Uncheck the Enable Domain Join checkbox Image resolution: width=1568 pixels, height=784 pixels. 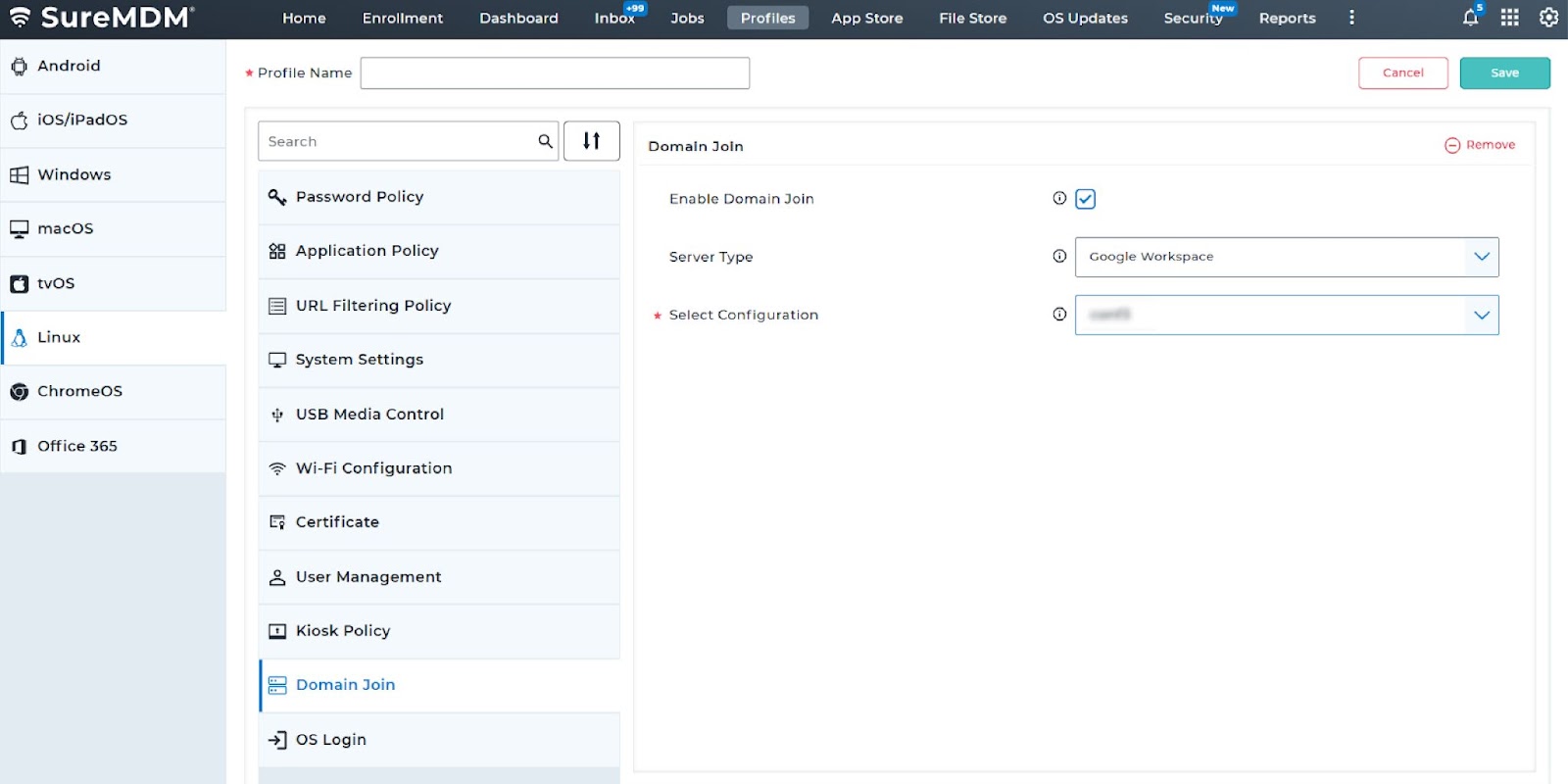[1085, 199]
